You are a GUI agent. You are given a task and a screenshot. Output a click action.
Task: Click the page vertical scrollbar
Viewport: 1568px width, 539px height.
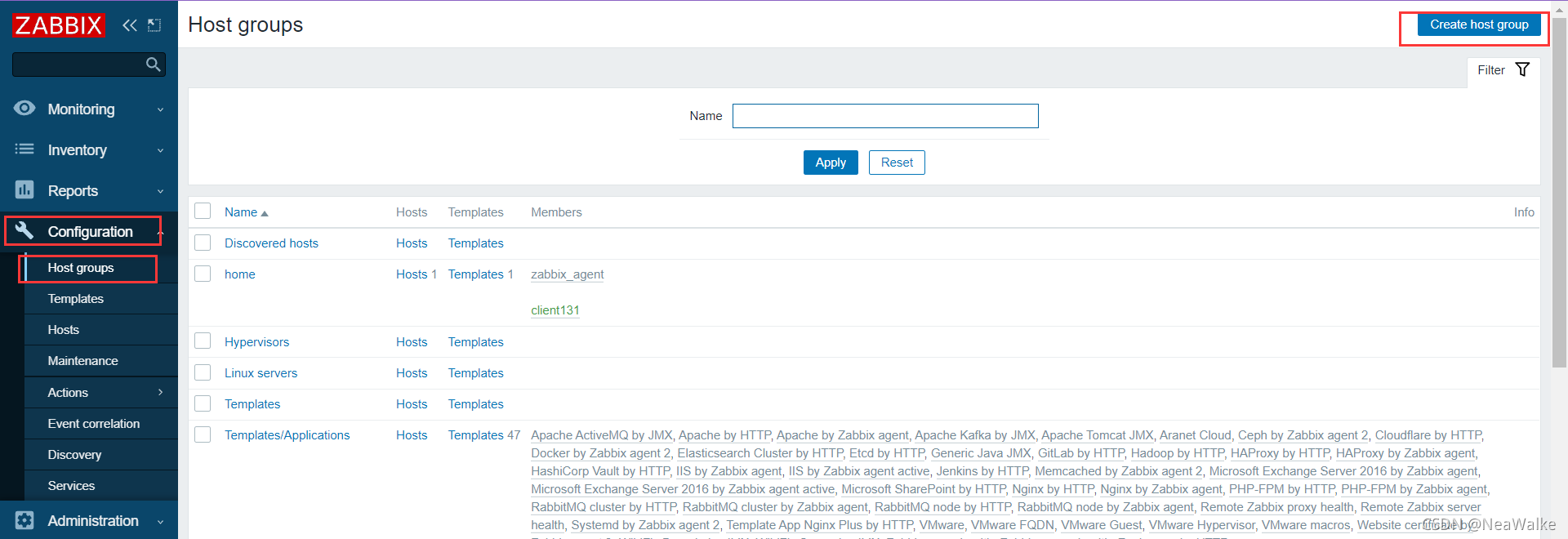(x=1559, y=192)
